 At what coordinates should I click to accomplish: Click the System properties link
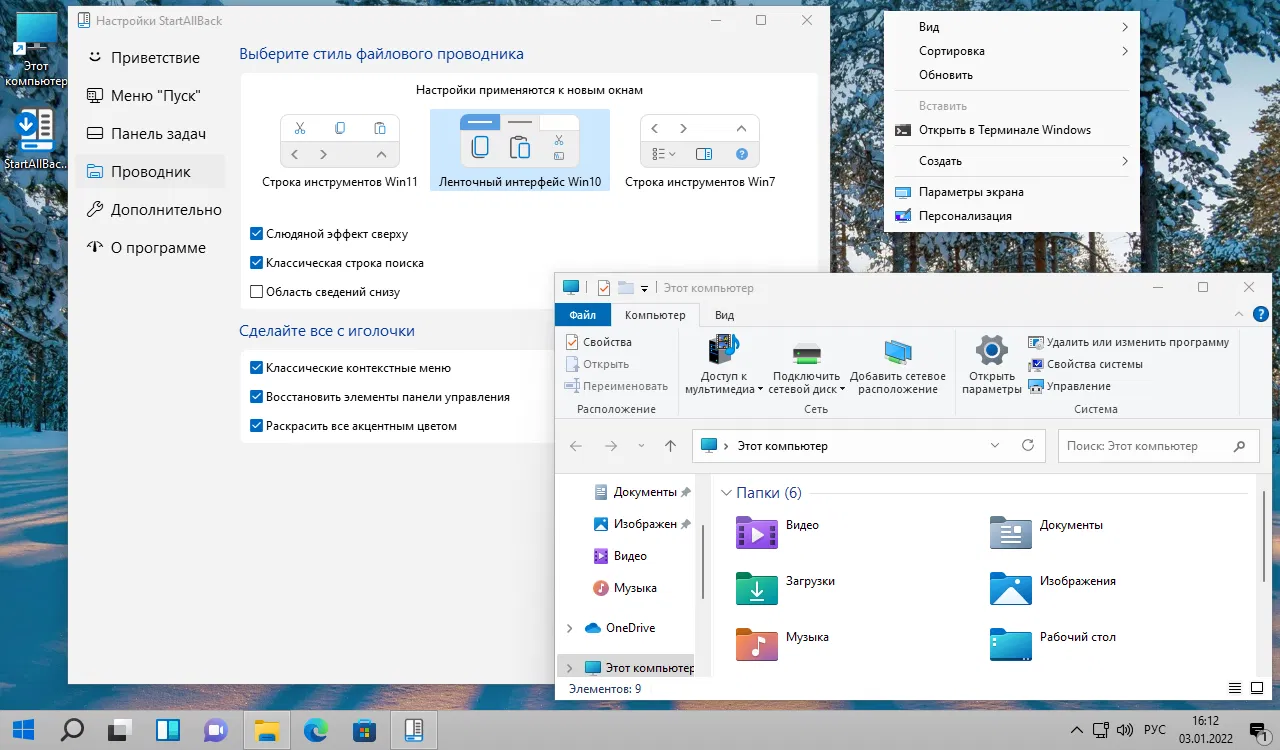point(1094,364)
